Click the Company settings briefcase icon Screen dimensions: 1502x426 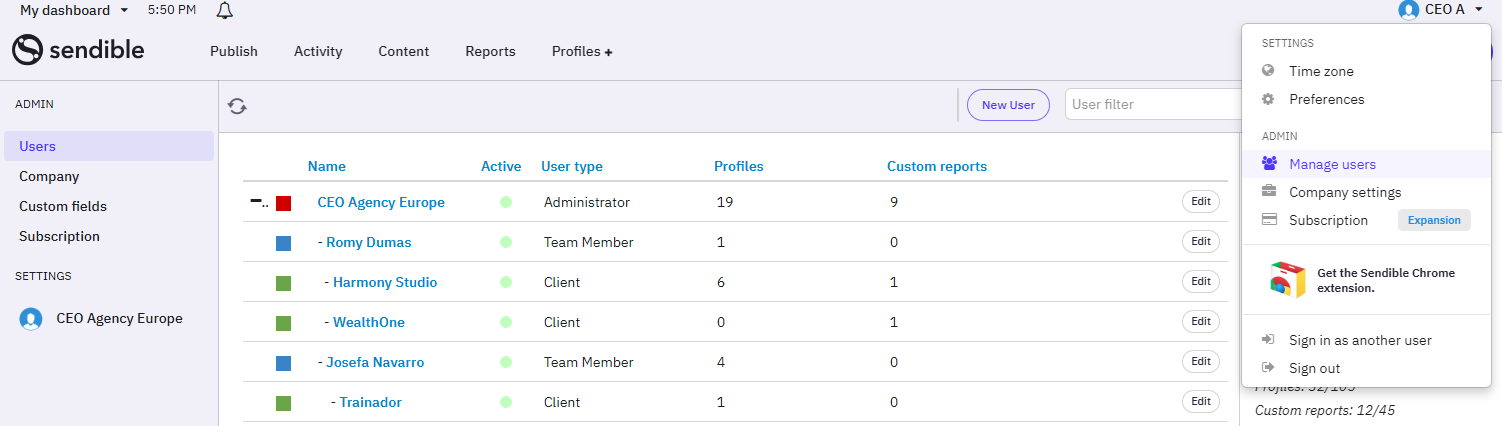click(1269, 191)
